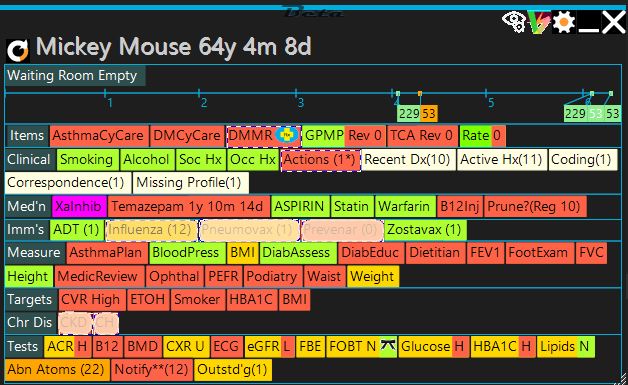Click the ASPIRIN medication tile
Viewport: 628px width, 385px height.
300,206
